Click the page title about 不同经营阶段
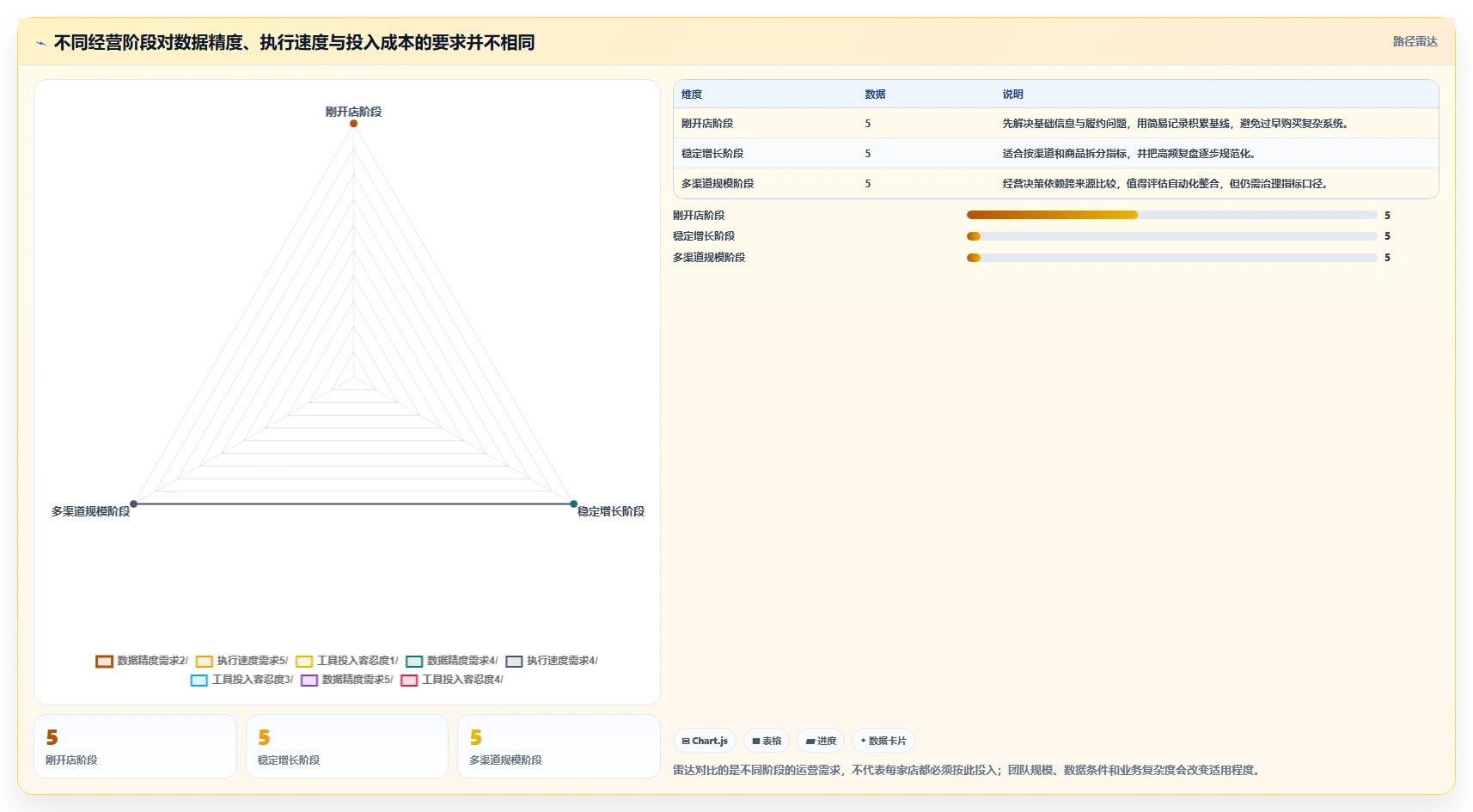 point(294,42)
